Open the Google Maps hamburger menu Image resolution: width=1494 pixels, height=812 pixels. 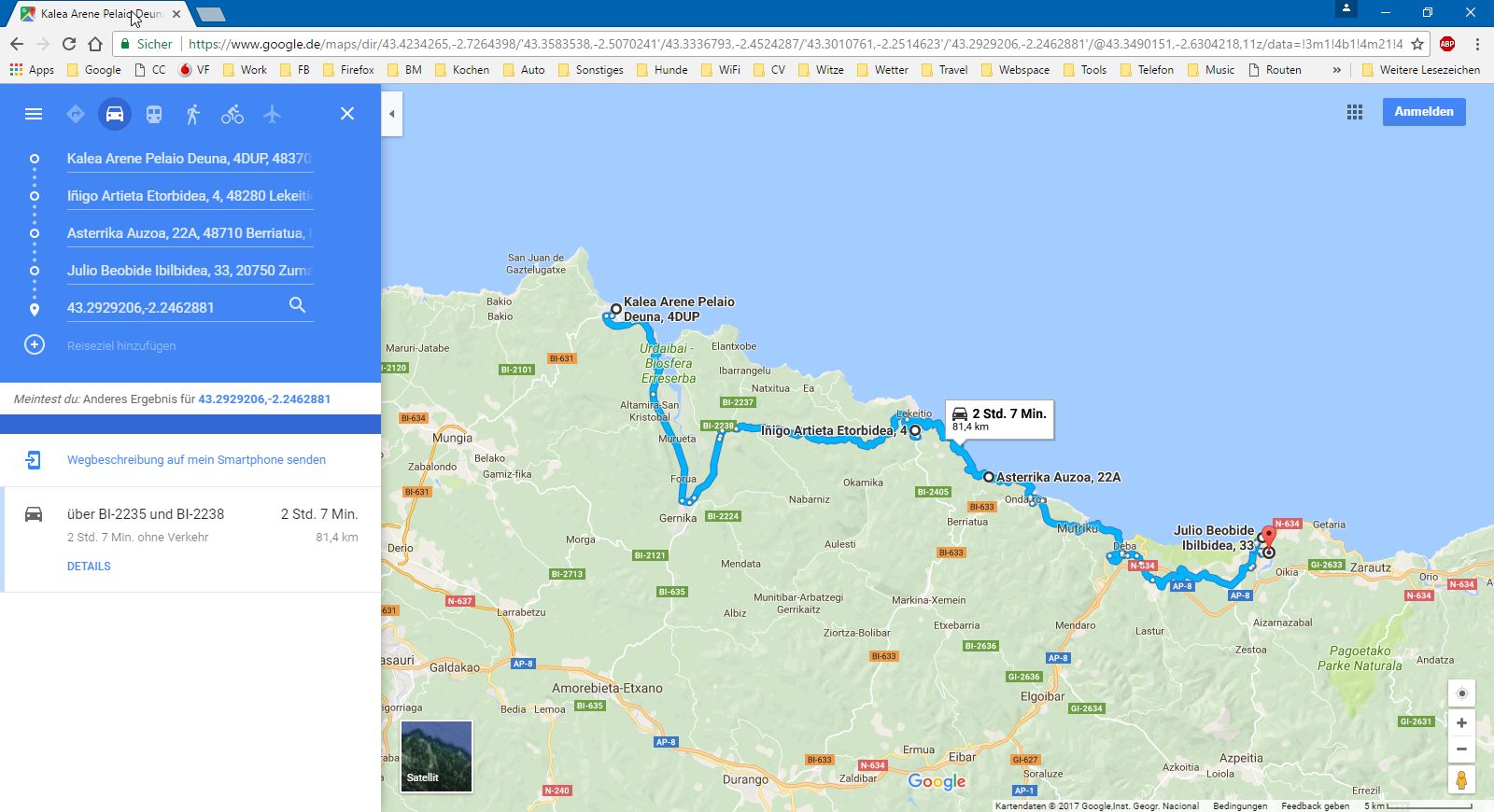[x=34, y=114]
